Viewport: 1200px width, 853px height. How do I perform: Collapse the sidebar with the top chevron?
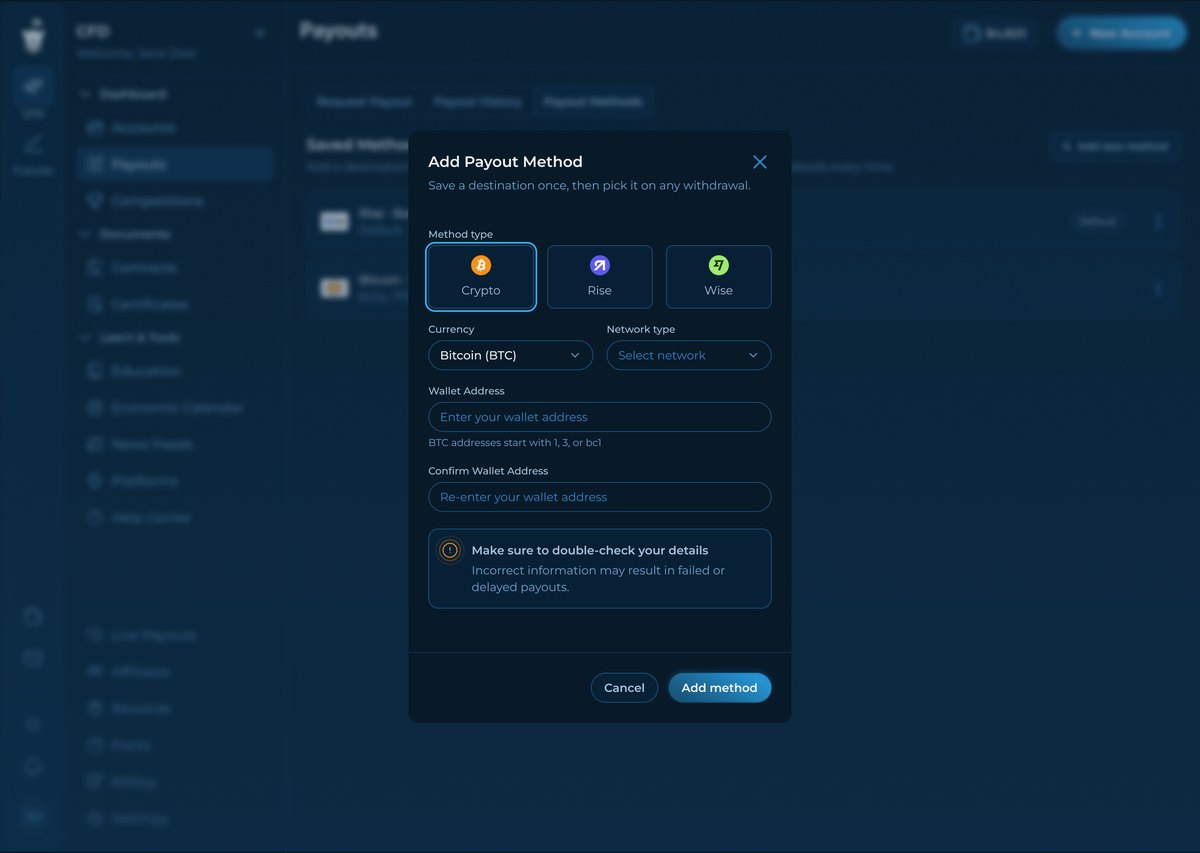[x=260, y=33]
